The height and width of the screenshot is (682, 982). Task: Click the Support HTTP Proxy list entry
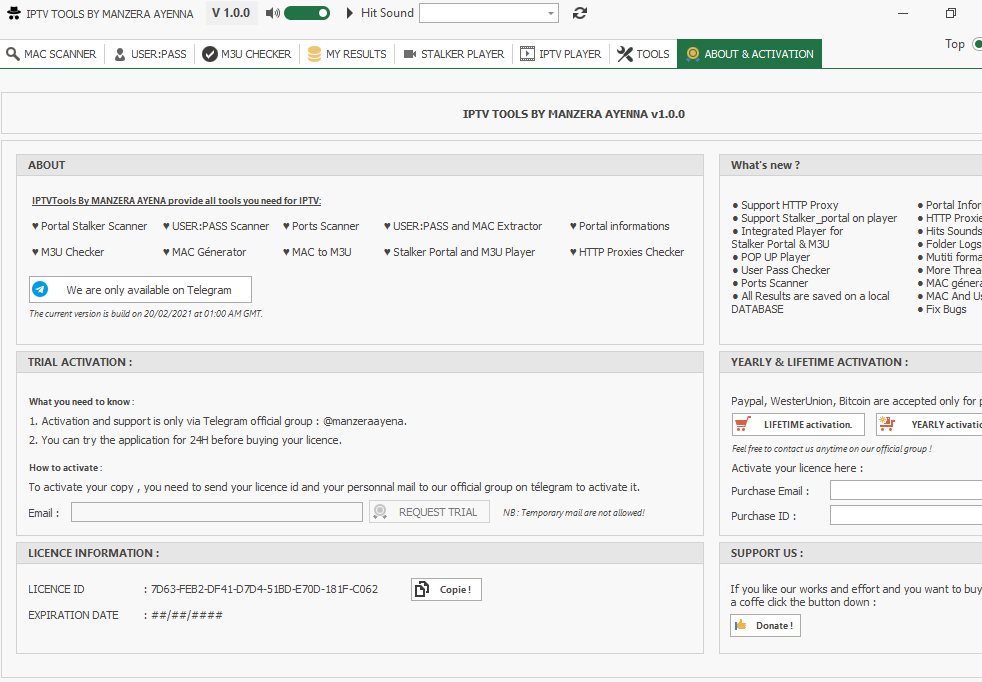pos(785,205)
